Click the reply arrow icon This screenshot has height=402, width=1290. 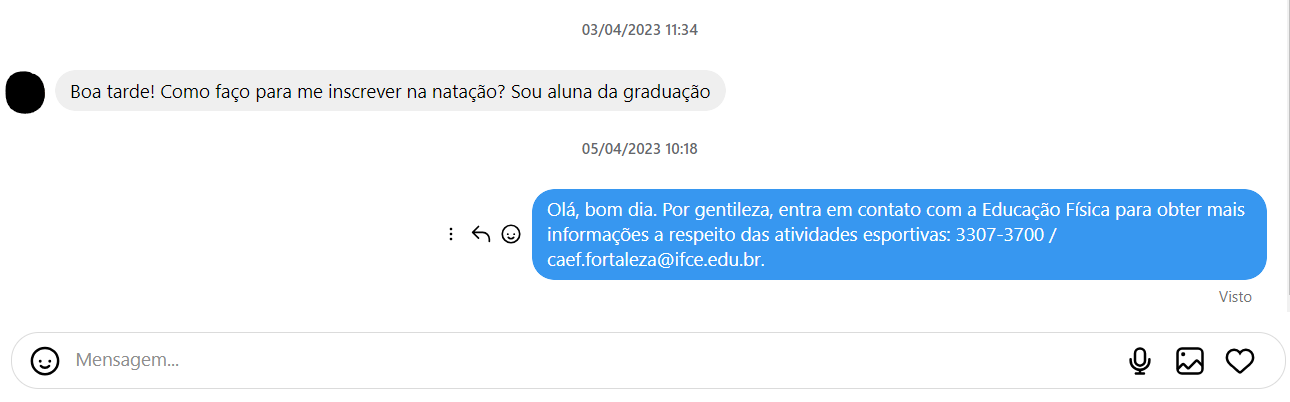(x=481, y=234)
